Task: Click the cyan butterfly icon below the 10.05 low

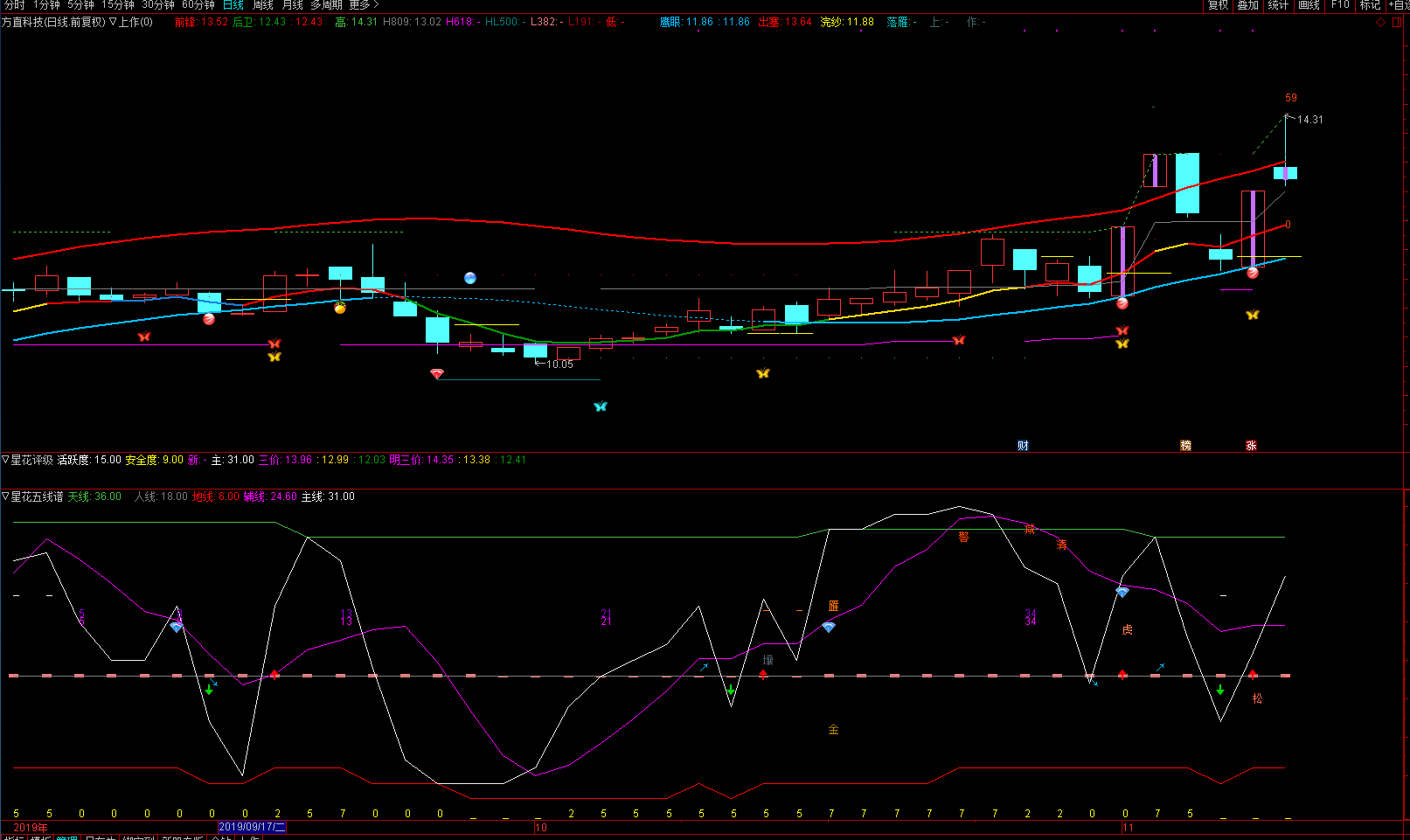Action: [x=600, y=406]
